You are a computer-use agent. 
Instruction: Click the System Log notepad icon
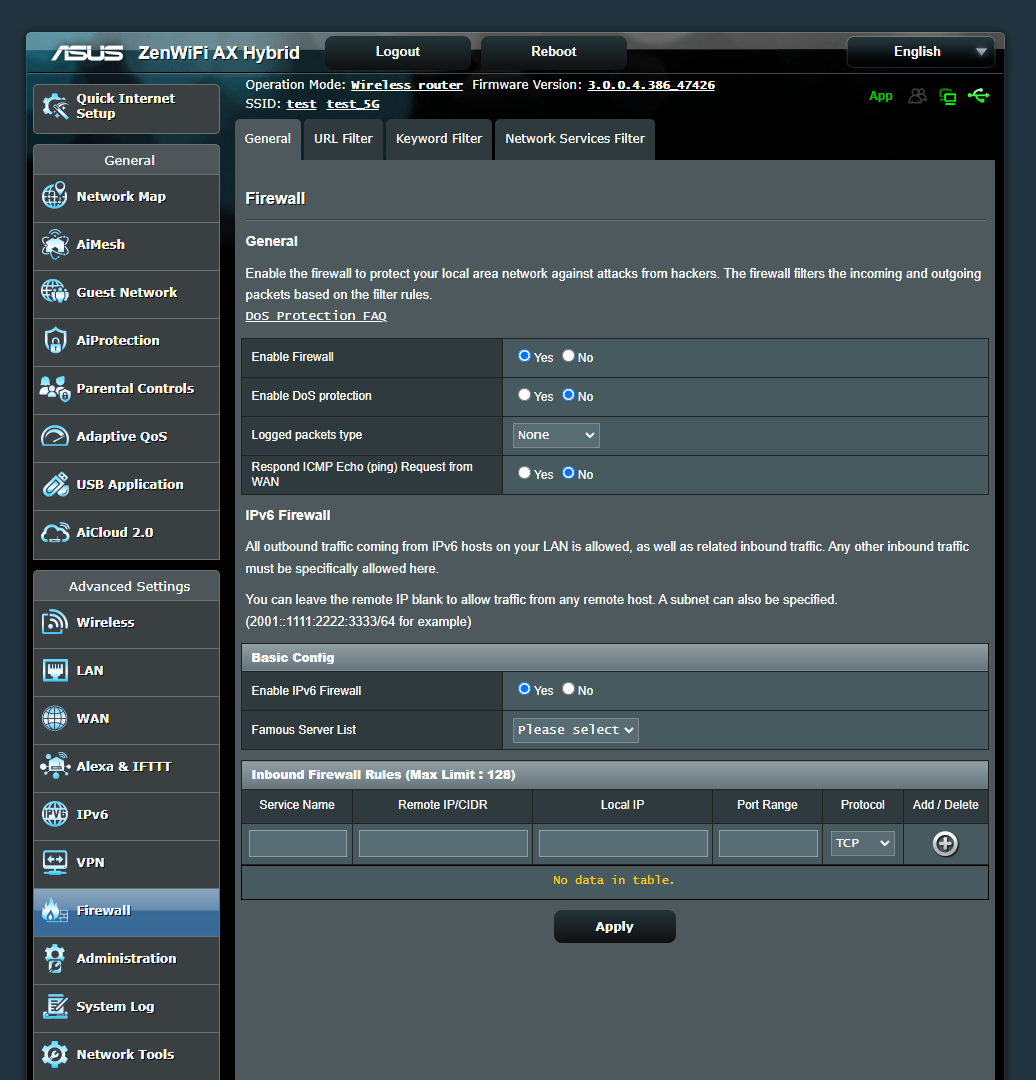pyautogui.click(x=55, y=1006)
